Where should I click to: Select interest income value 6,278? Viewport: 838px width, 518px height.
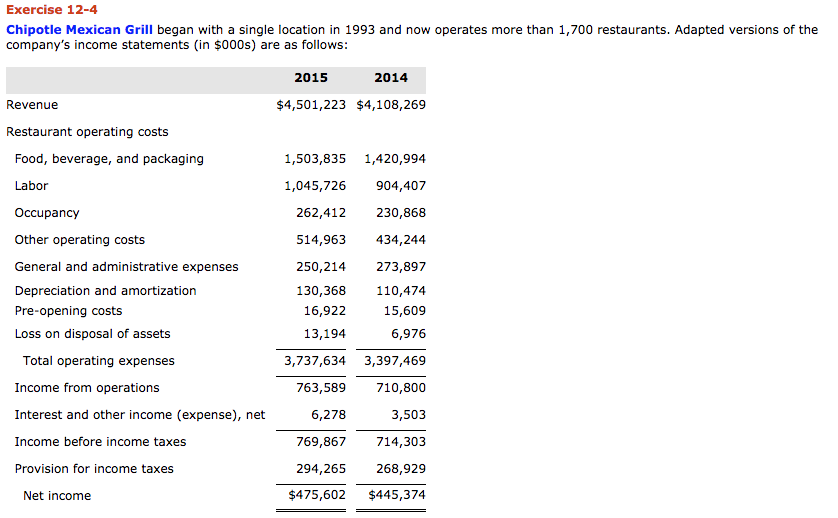click(x=329, y=415)
